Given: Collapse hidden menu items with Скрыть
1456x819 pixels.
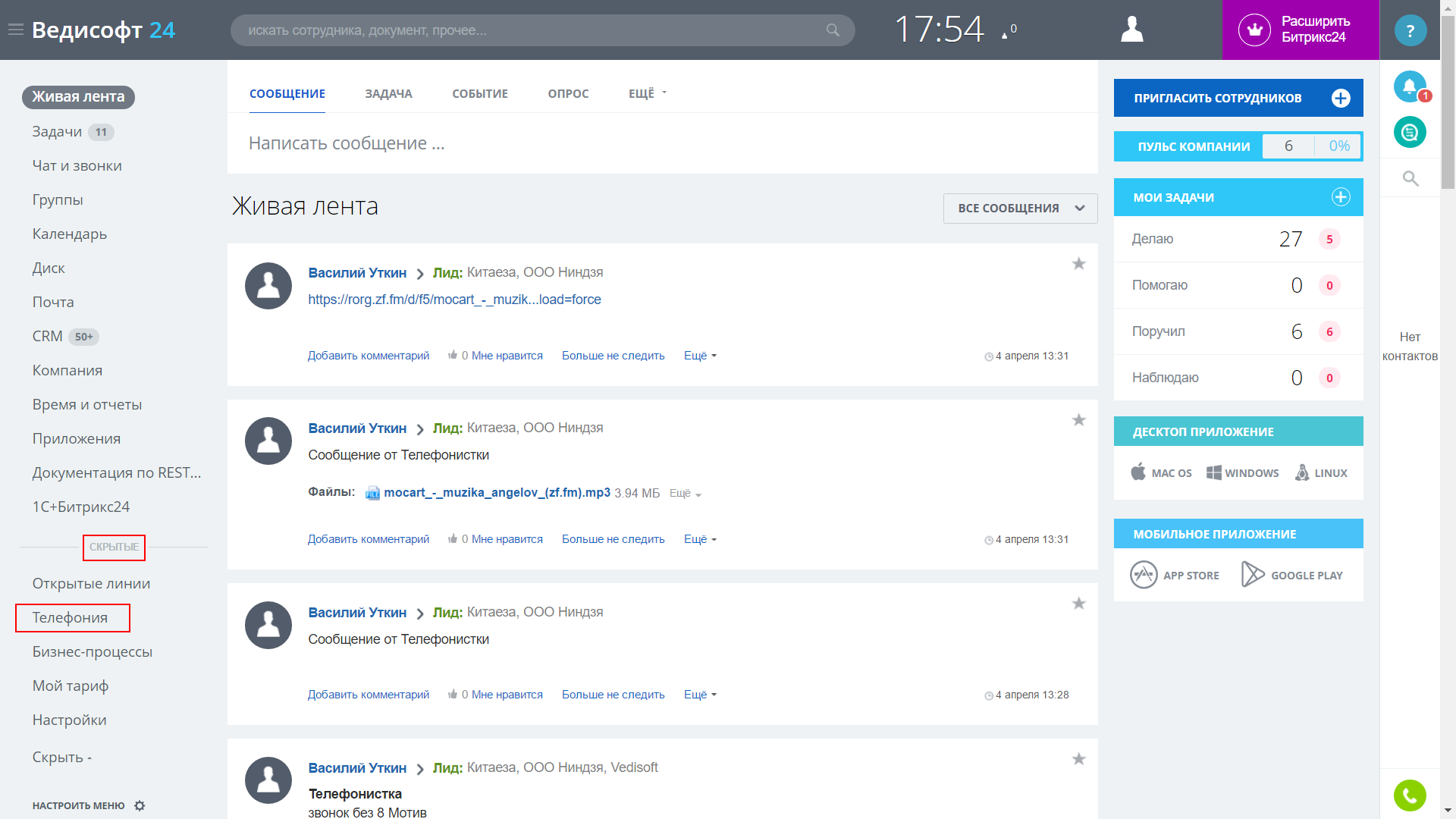Looking at the screenshot, I should point(61,757).
